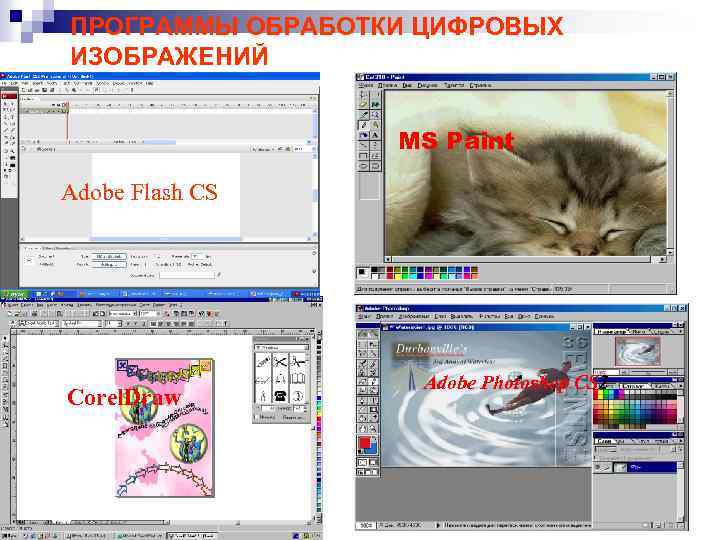Select the walking figure symbol in CorelDraw docker
This screenshot has height=540, width=720.
point(263,396)
